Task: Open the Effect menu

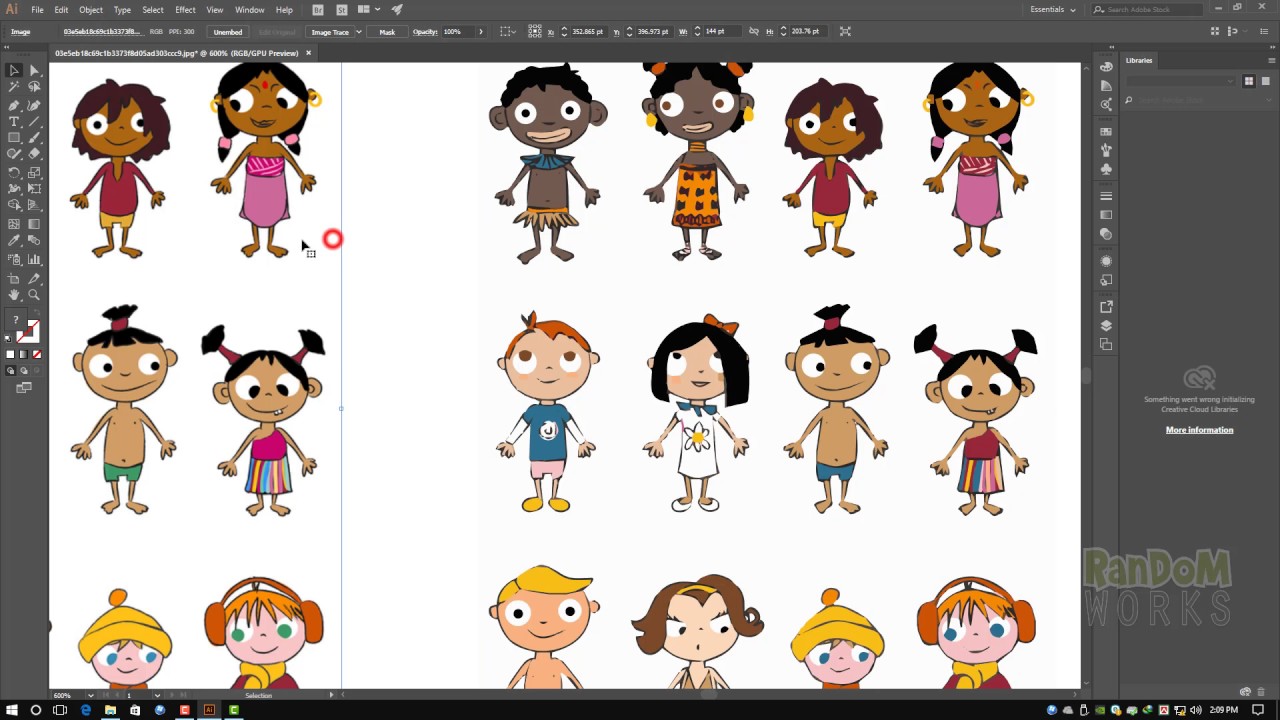Action: [185, 10]
